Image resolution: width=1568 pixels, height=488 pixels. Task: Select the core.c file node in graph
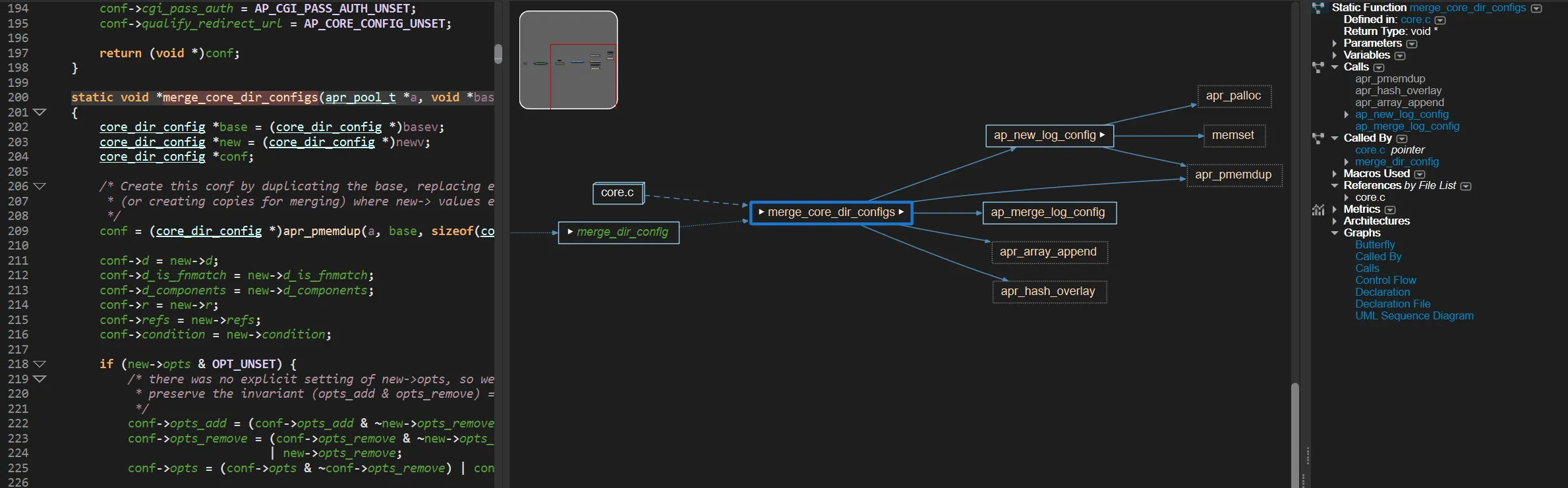[x=618, y=193]
